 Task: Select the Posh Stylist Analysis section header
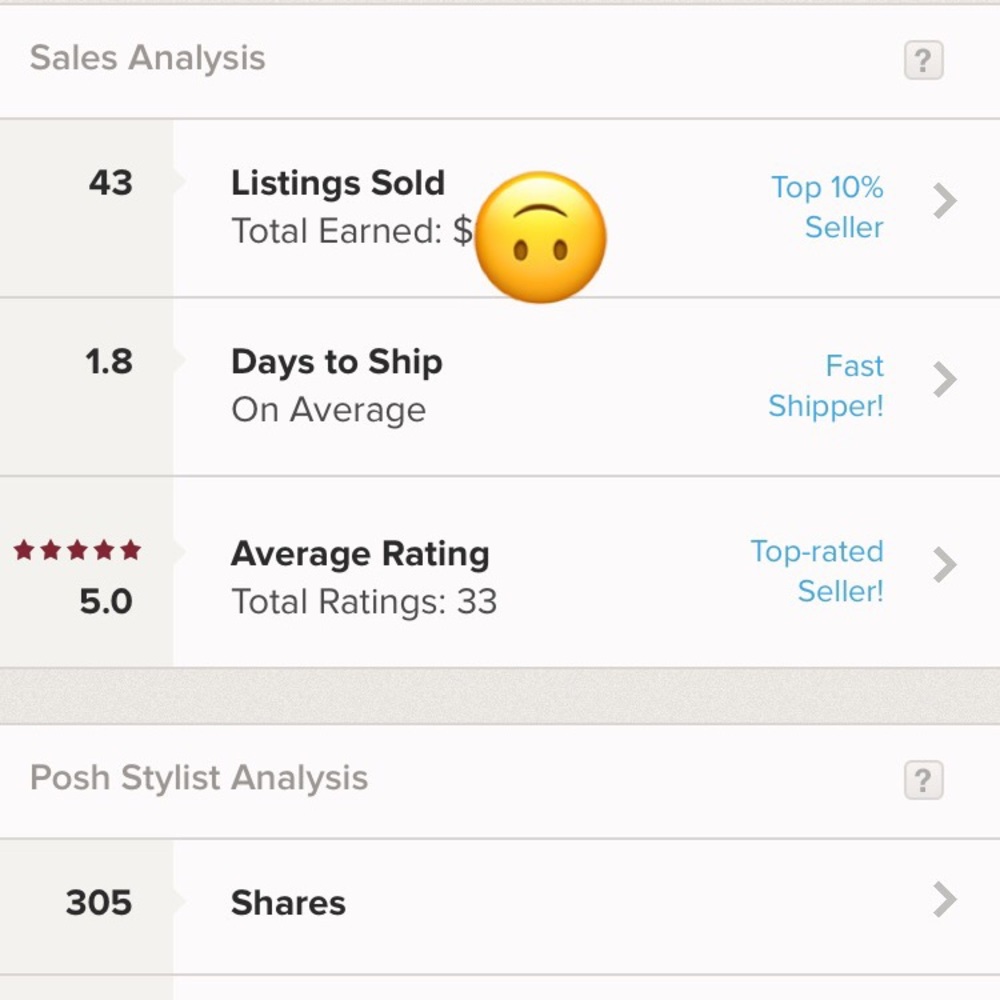(x=199, y=778)
